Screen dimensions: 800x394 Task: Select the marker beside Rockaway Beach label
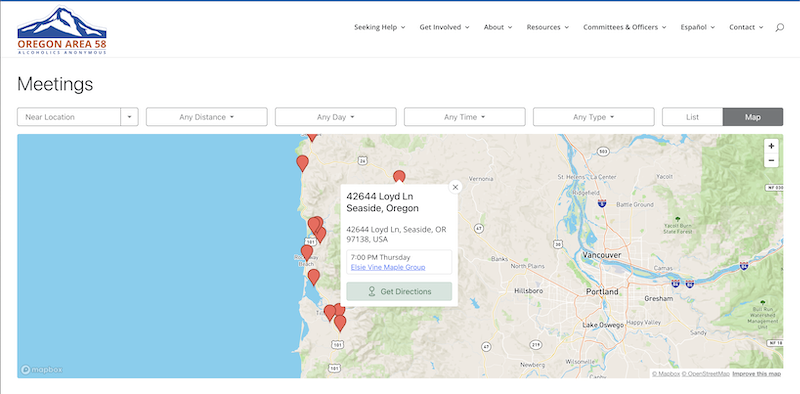coord(307,252)
